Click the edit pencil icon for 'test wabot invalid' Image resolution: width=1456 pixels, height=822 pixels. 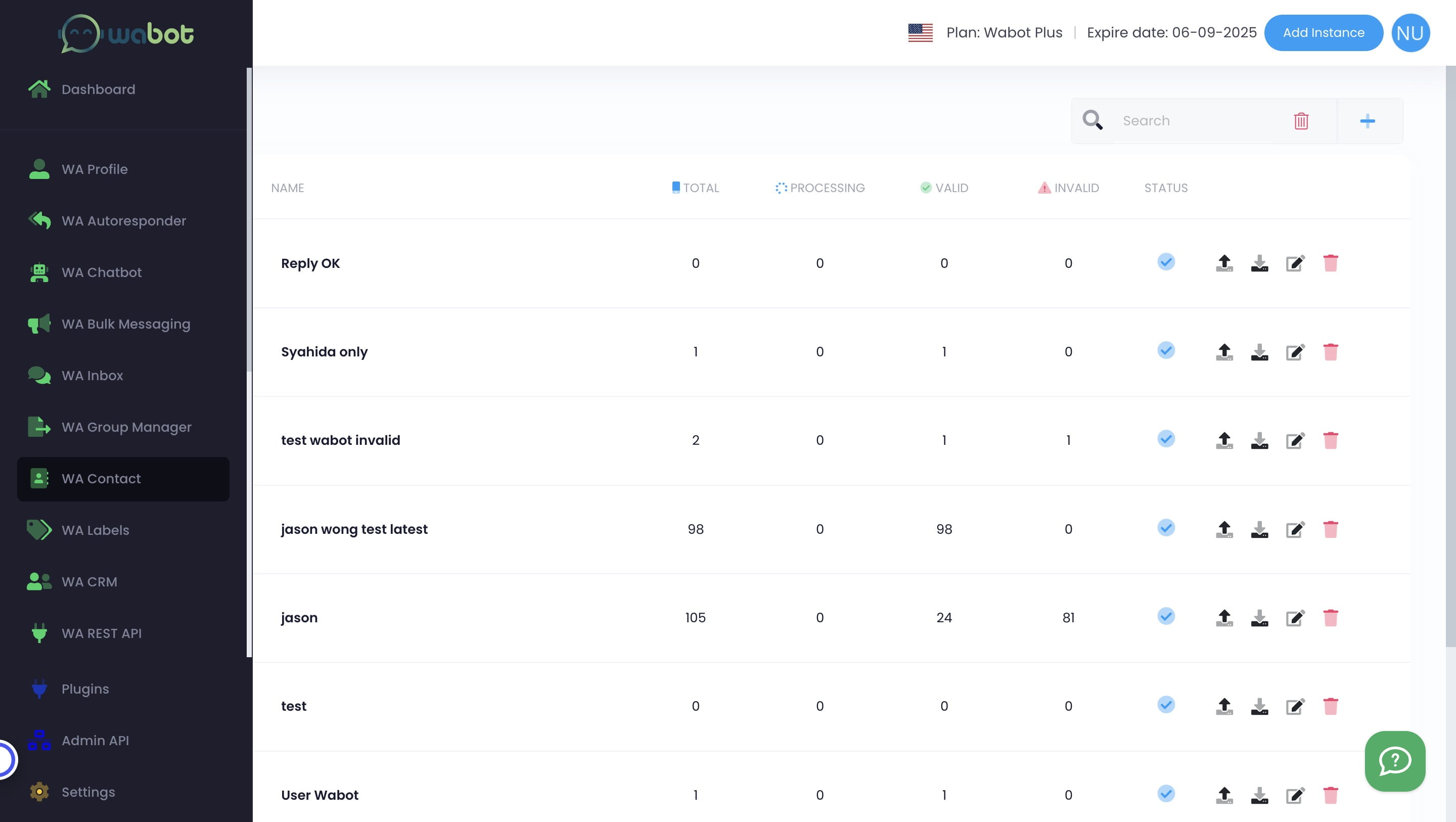pos(1295,440)
